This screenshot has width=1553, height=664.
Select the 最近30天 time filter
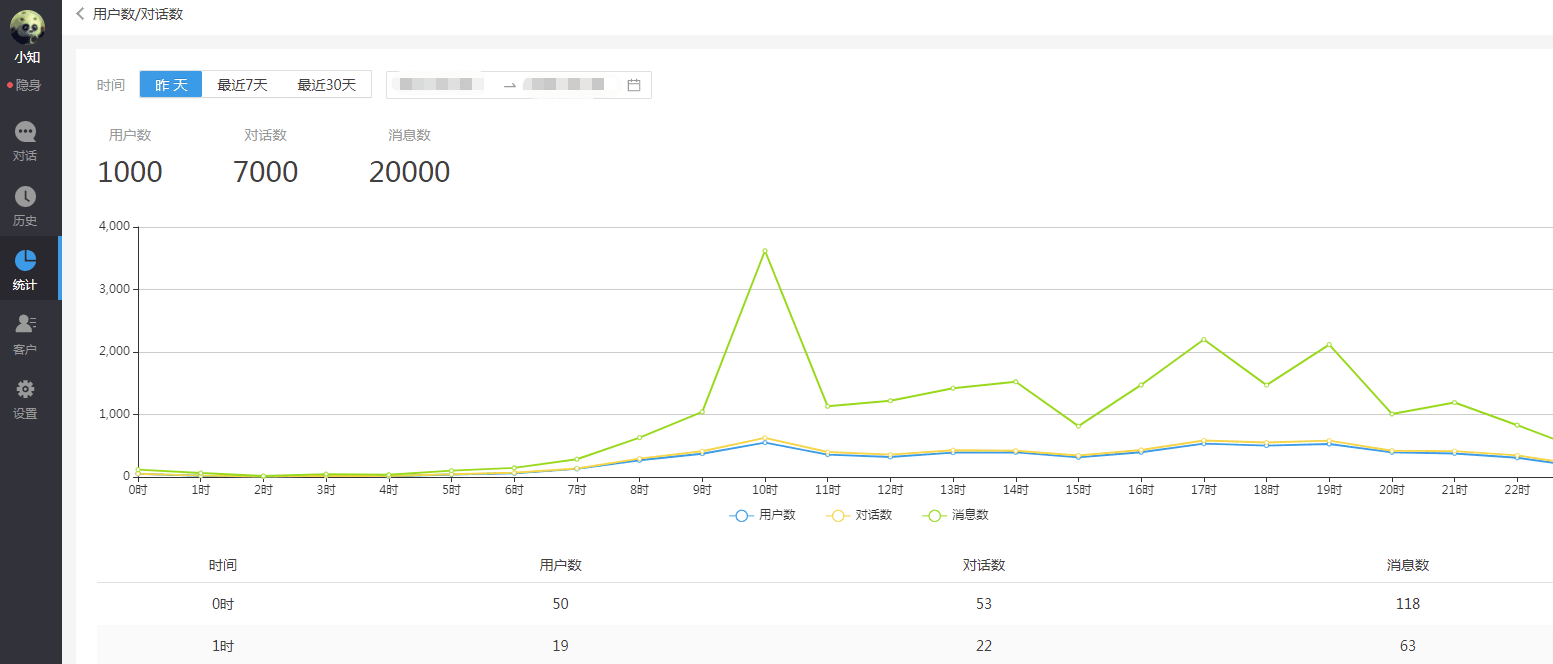[327, 85]
